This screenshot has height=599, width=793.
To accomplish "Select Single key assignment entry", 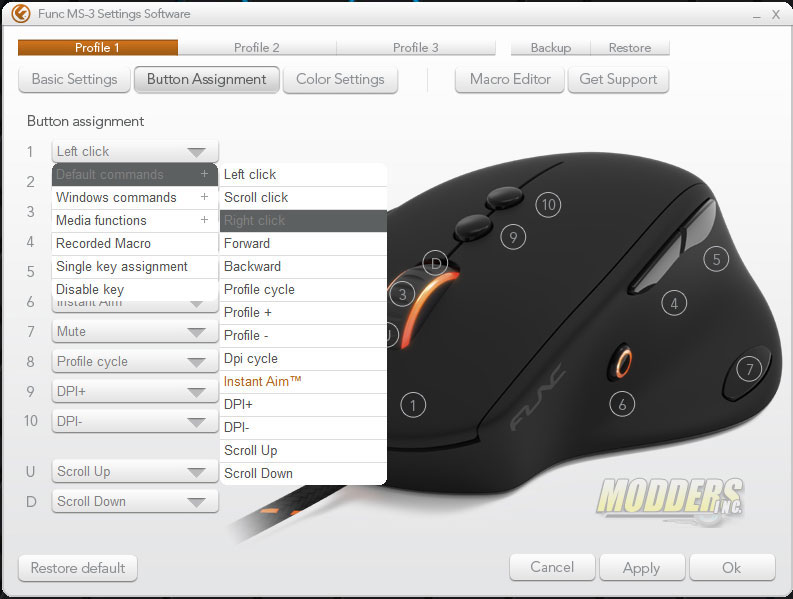I will 135,266.
